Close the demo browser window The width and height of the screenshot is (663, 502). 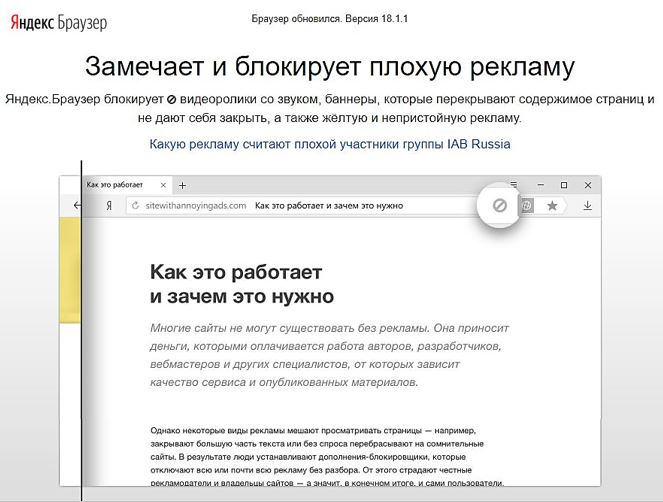click(x=588, y=185)
